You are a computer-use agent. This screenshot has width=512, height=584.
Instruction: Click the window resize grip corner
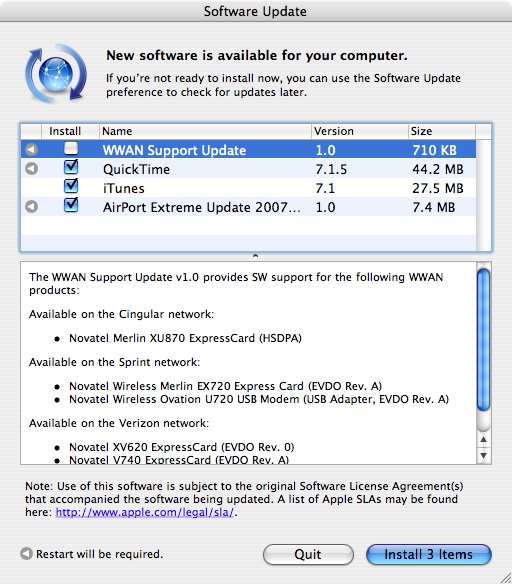click(505, 577)
